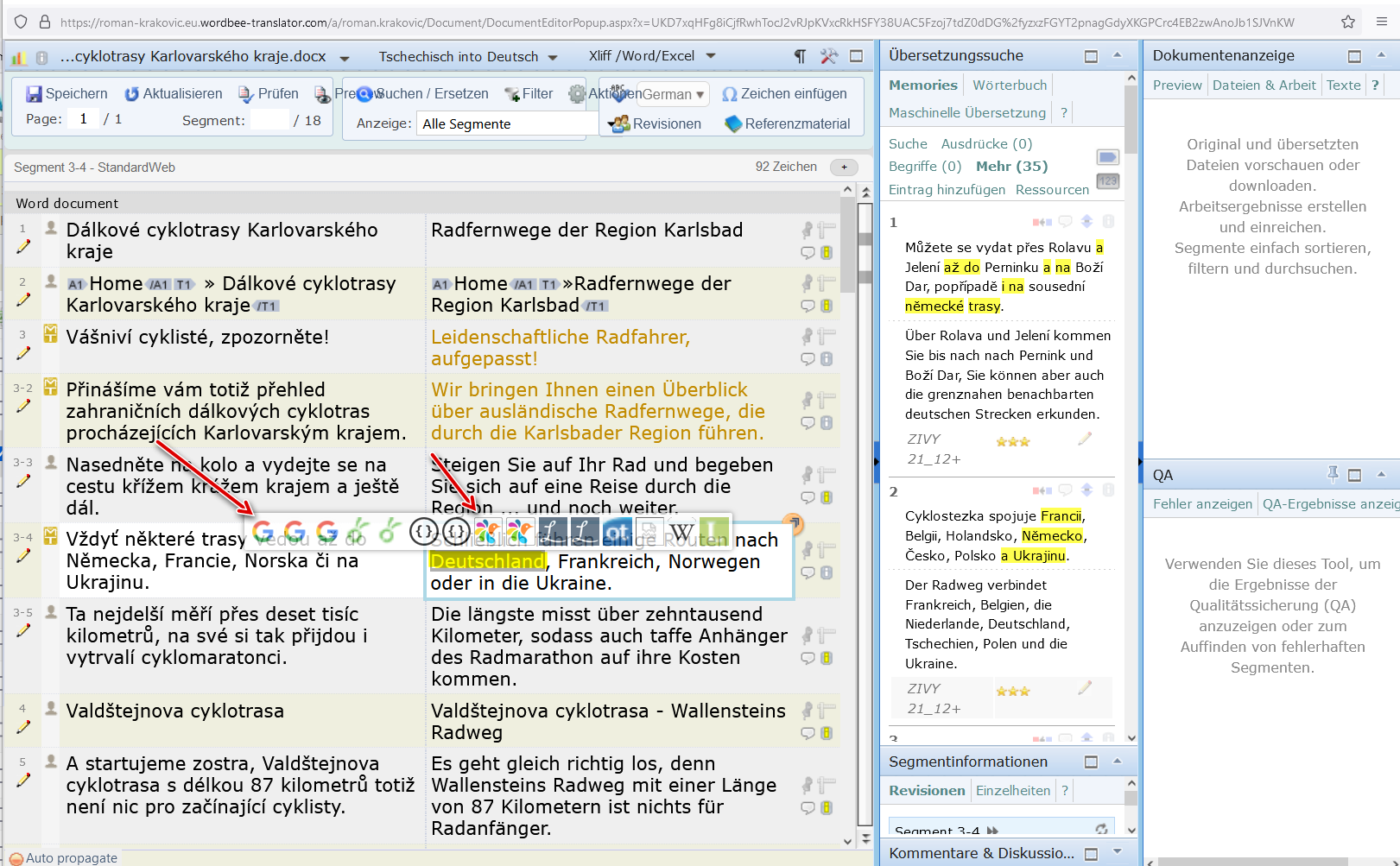The height and width of the screenshot is (866, 1400).
Task: Select the QA-Ergebnisse anzeigen tab
Action: [x=1330, y=504]
